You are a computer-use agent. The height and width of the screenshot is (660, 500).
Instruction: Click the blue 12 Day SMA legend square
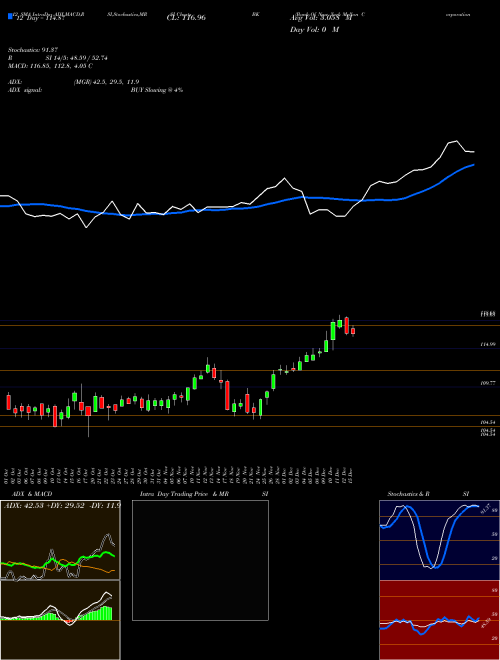click(11, 16)
